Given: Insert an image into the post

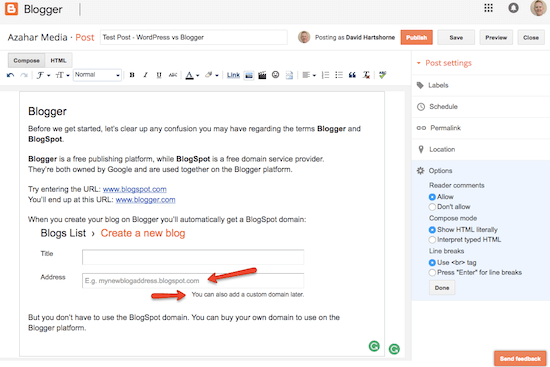Looking at the screenshot, I should pyautogui.click(x=249, y=75).
